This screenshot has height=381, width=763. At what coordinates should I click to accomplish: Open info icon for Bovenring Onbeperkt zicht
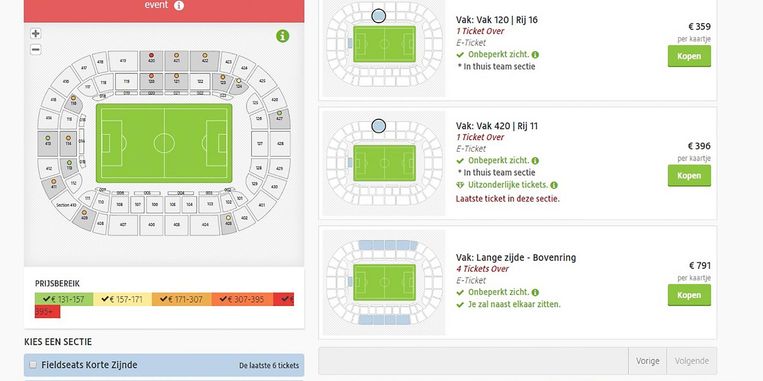tap(535, 292)
